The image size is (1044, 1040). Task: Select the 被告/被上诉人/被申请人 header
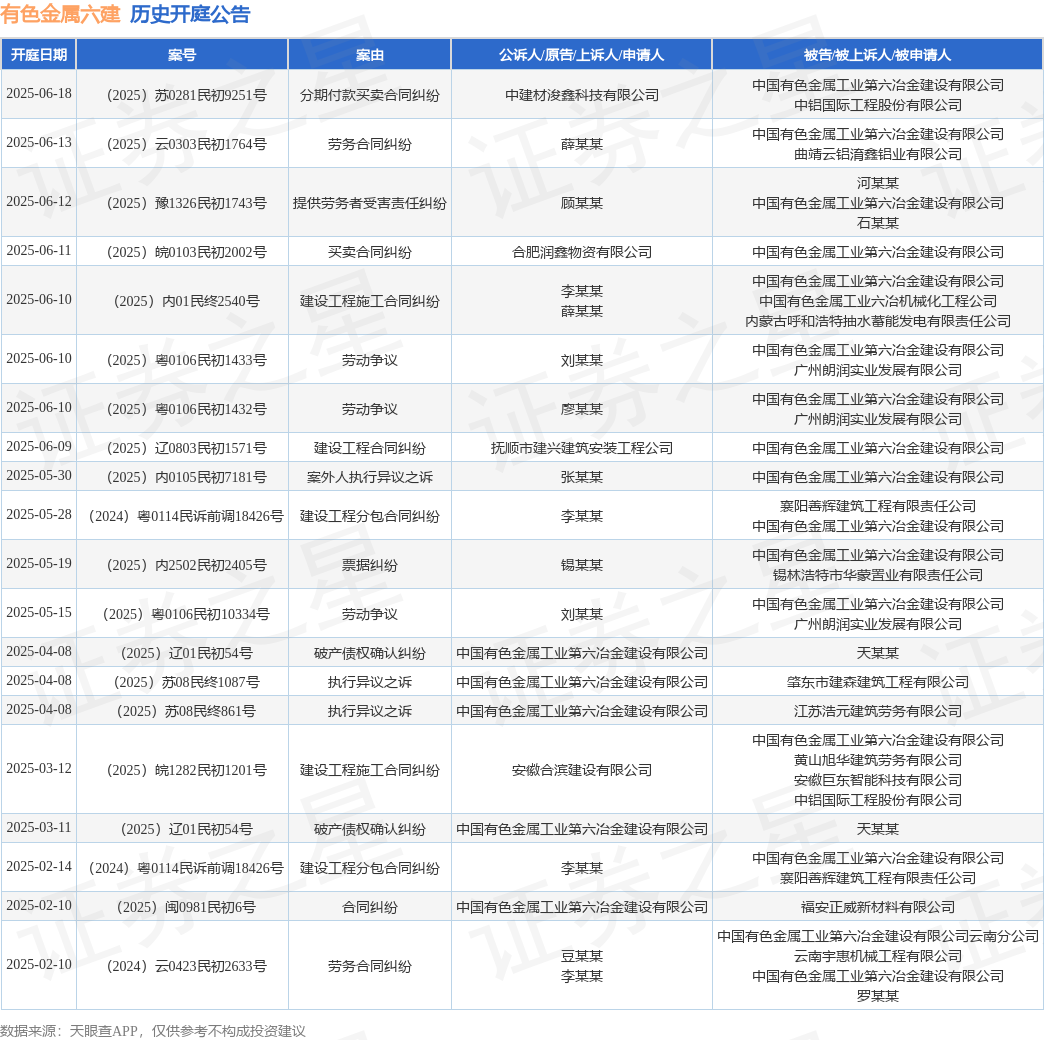pyautogui.click(x=878, y=55)
